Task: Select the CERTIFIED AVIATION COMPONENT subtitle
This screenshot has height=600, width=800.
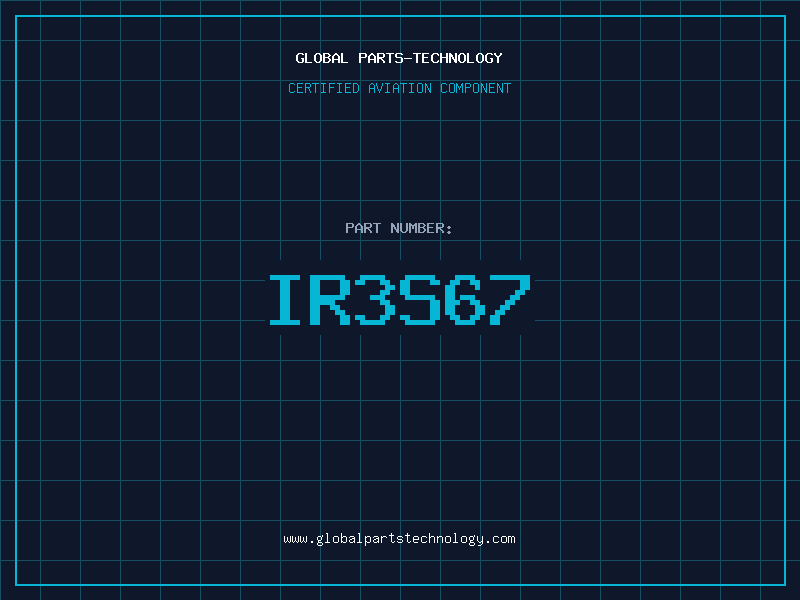Action: (x=399, y=88)
